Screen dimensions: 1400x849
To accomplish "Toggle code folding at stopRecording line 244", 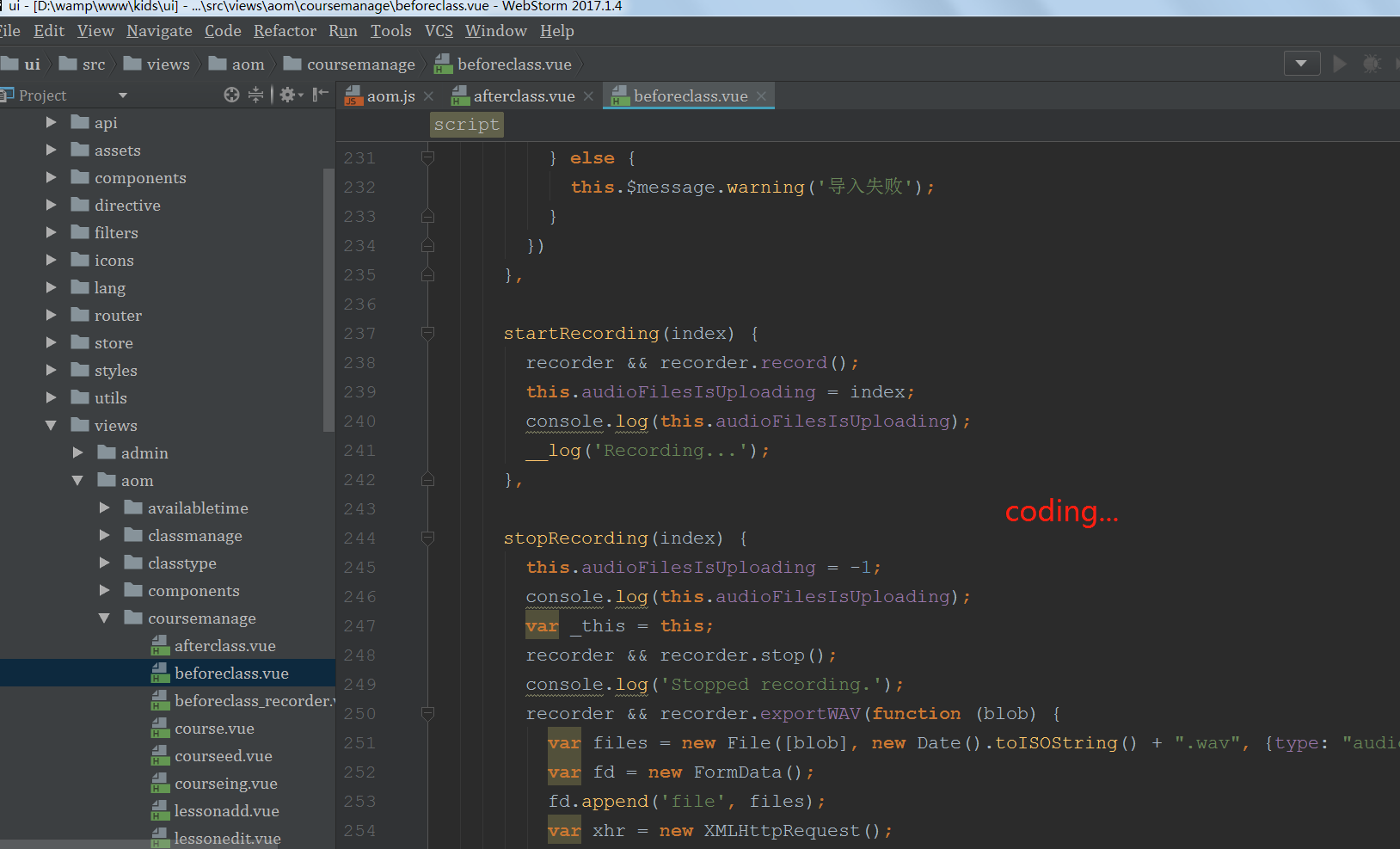I will coord(427,538).
